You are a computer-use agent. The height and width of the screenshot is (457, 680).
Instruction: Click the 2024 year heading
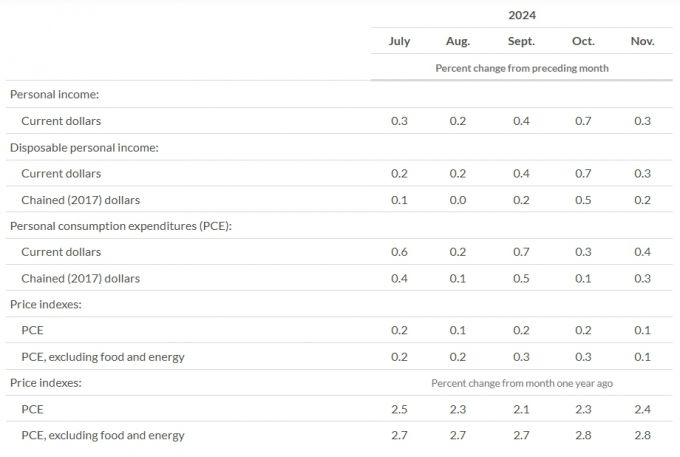click(x=522, y=15)
